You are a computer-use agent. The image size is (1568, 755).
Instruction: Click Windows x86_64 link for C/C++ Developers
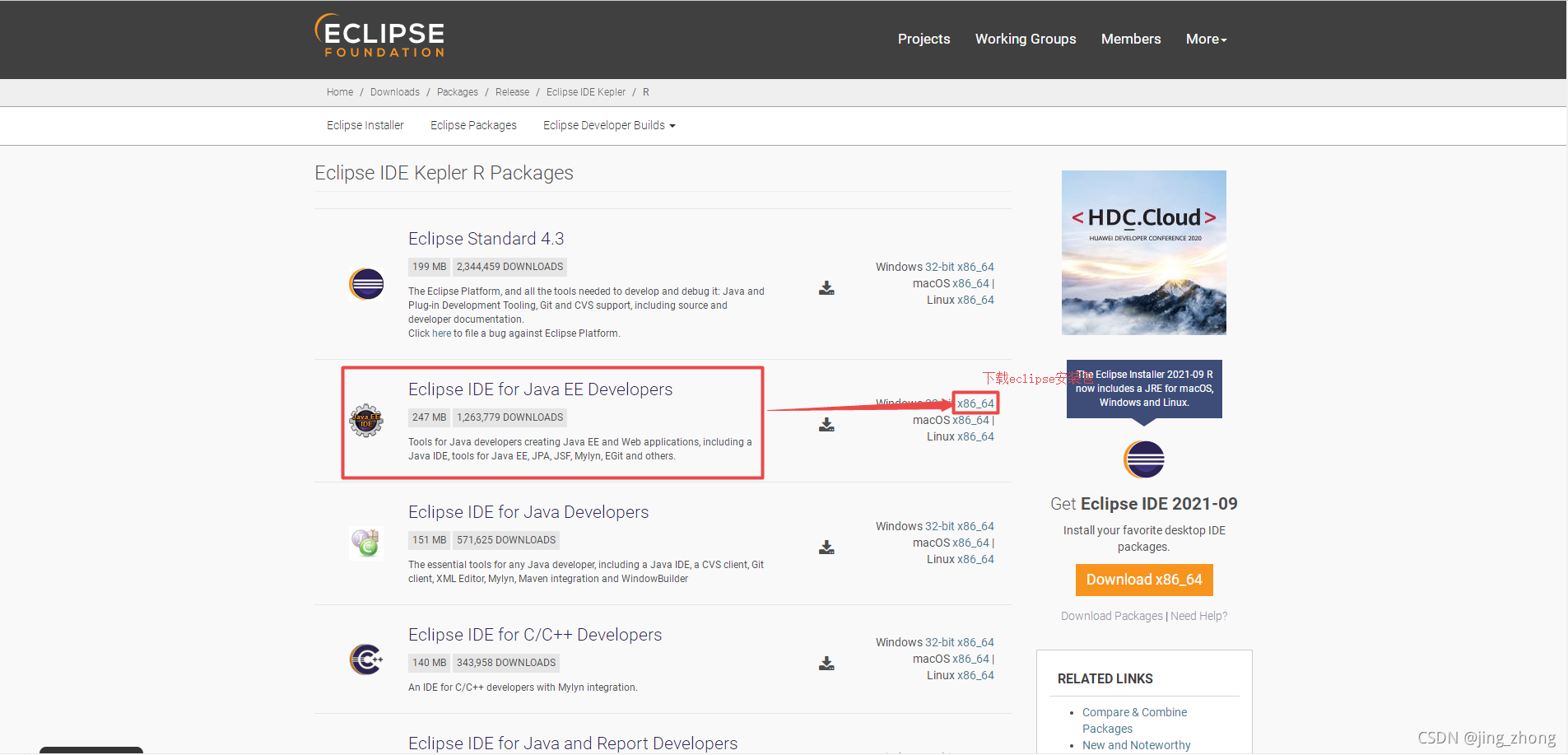point(975,642)
